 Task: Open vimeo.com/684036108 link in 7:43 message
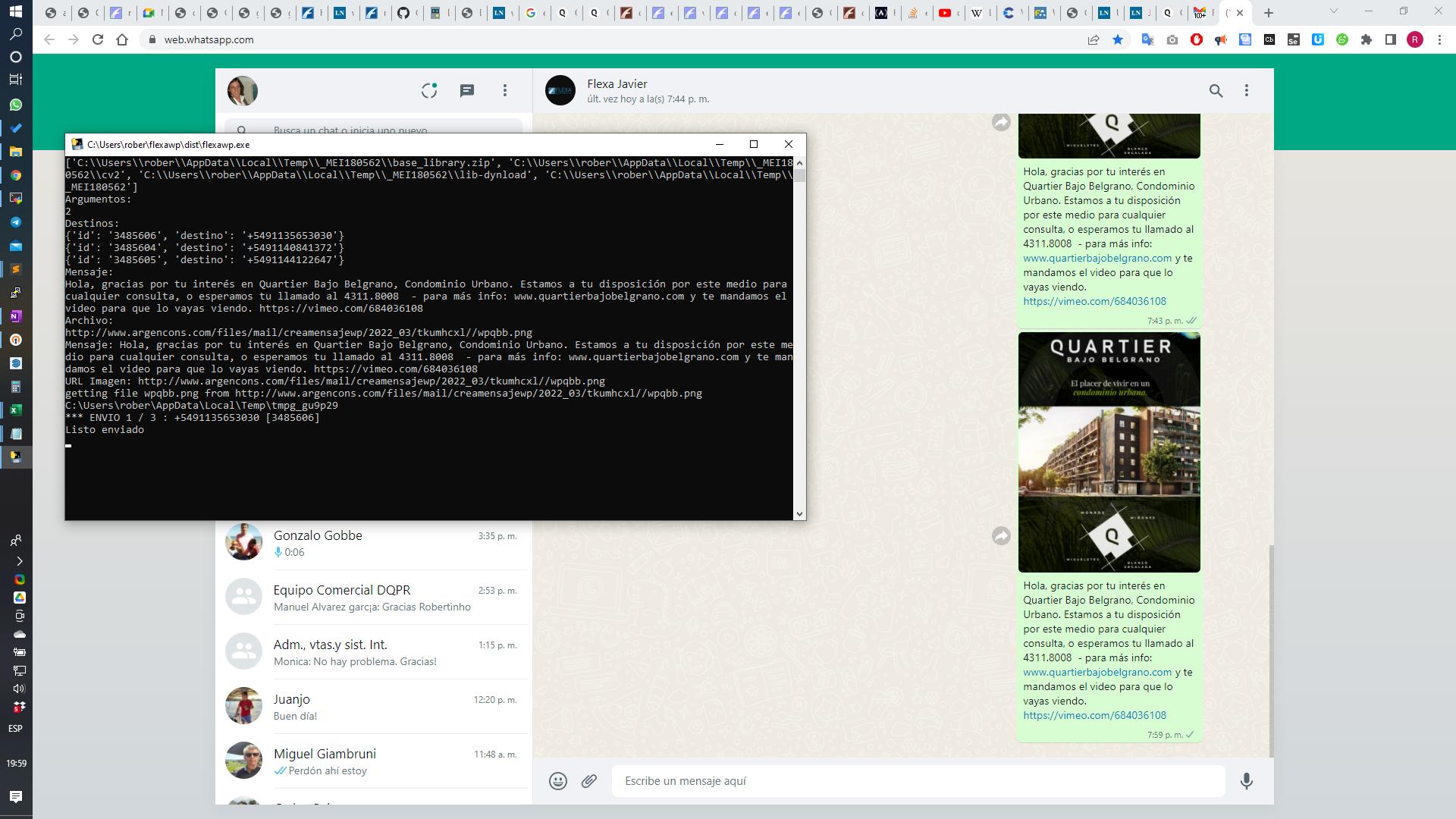1094,301
